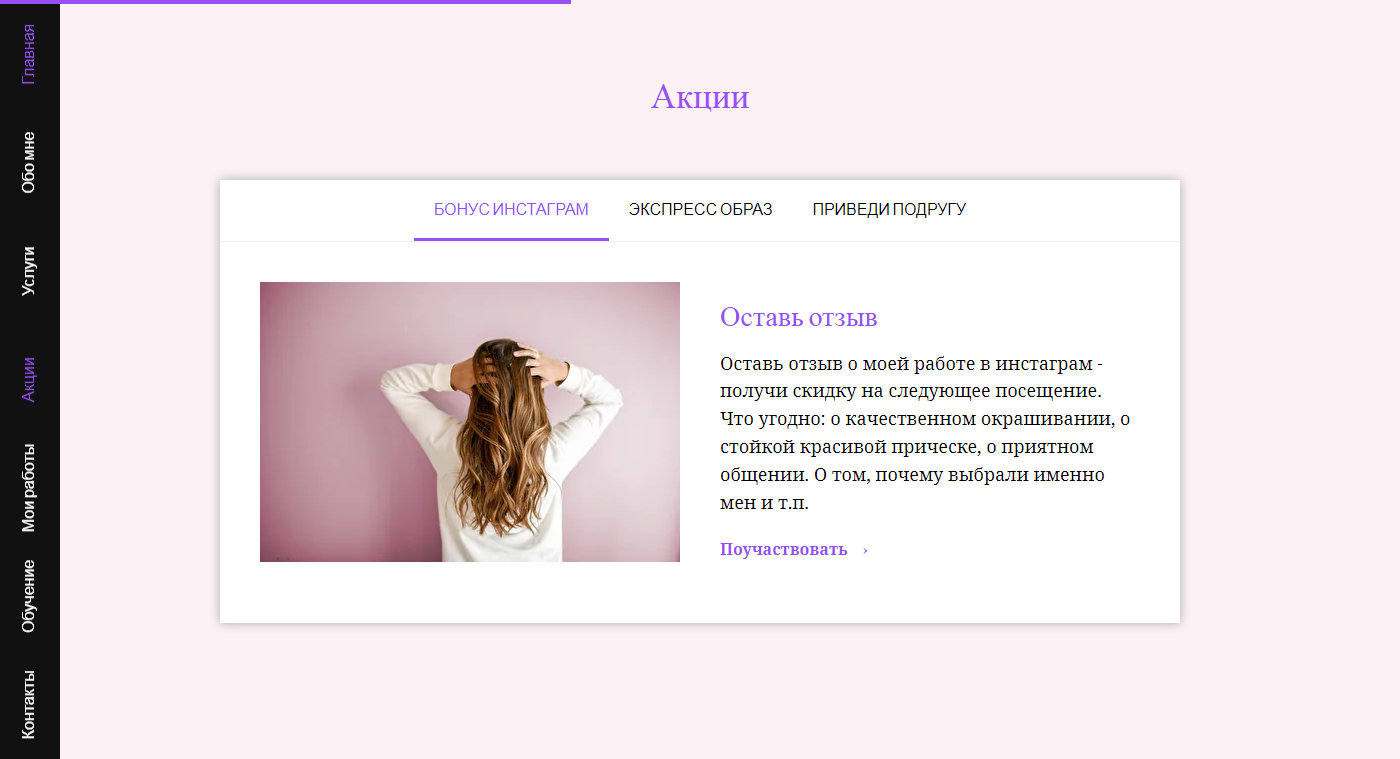
Task: Switch to the Приведи подругу tab
Action: 889,210
